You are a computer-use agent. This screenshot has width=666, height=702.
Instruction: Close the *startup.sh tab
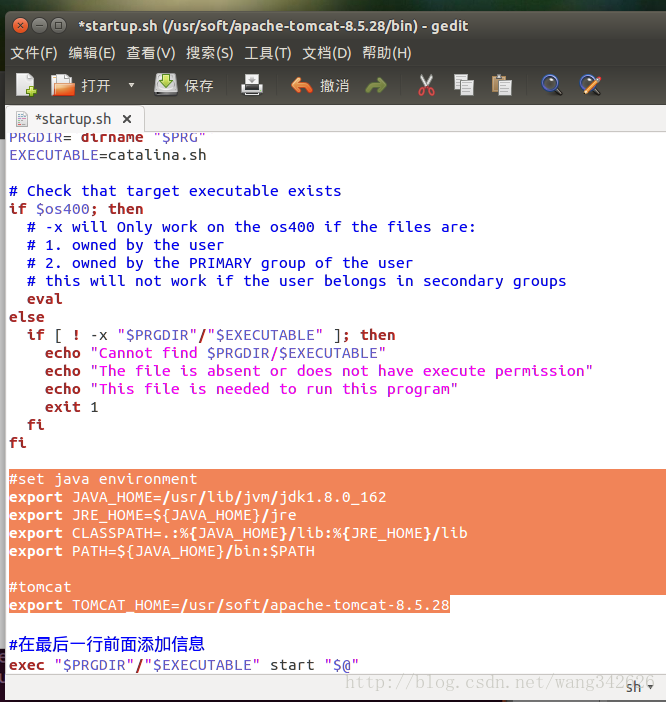(x=127, y=119)
